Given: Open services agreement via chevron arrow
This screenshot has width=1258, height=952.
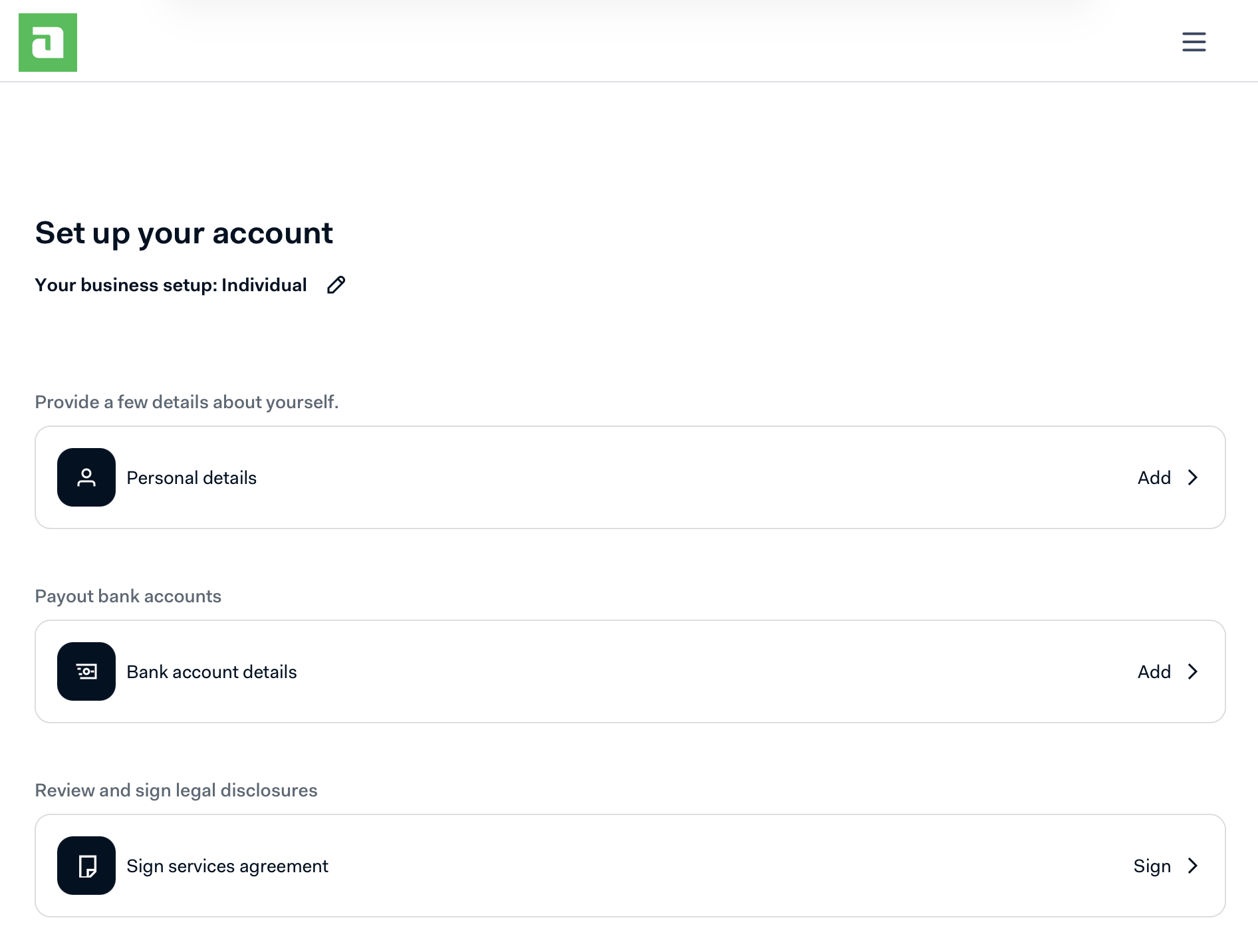Looking at the screenshot, I should pos(1193,866).
